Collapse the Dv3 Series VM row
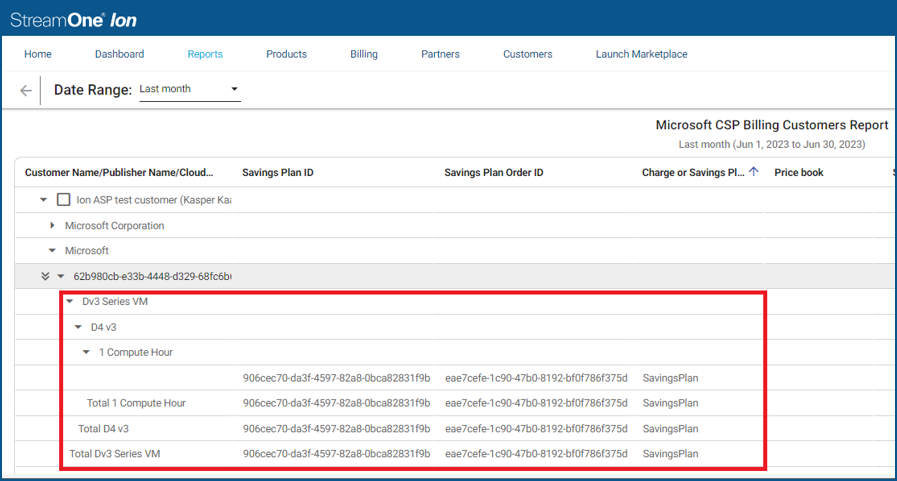 tap(70, 301)
